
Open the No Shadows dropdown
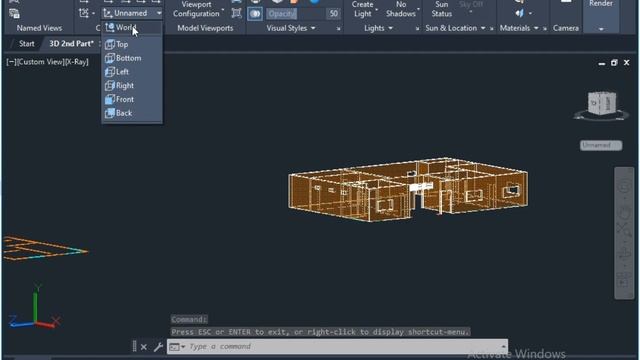(402, 9)
